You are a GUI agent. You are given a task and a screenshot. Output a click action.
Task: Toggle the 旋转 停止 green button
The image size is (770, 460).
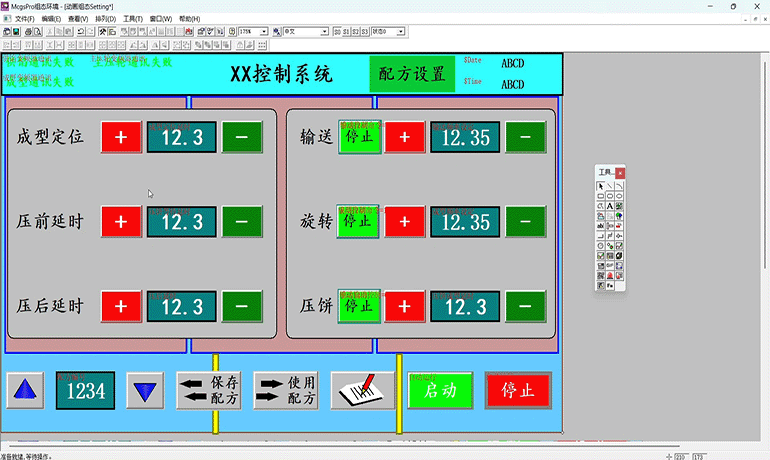pos(358,221)
